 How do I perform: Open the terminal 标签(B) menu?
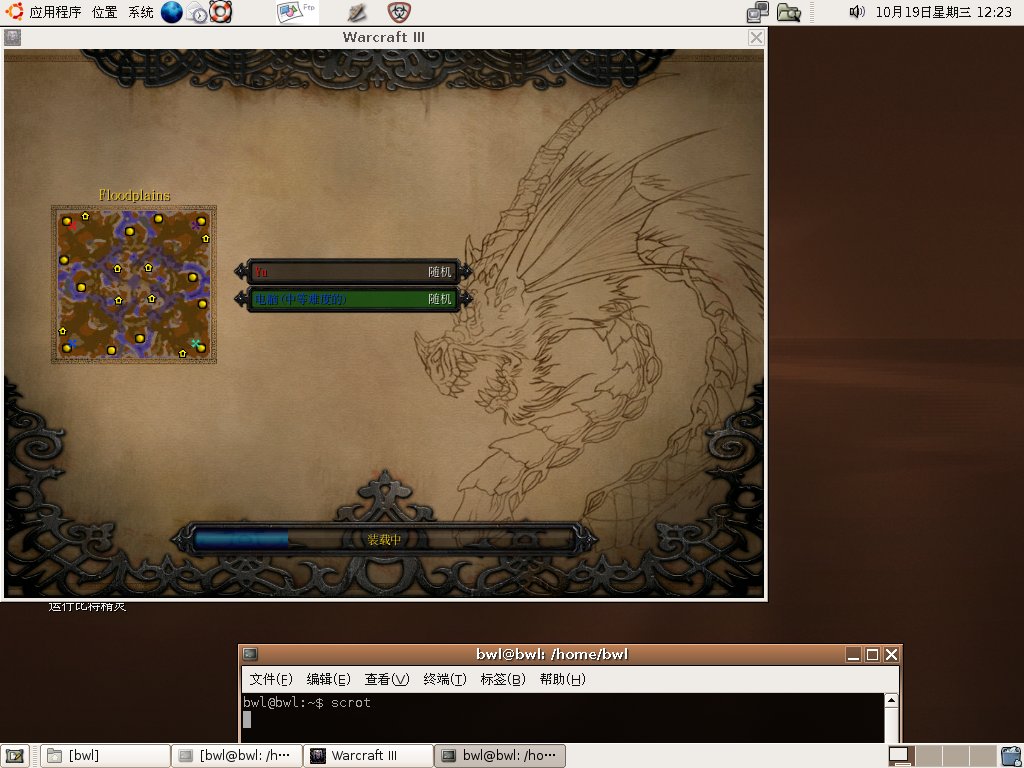tap(503, 679)
